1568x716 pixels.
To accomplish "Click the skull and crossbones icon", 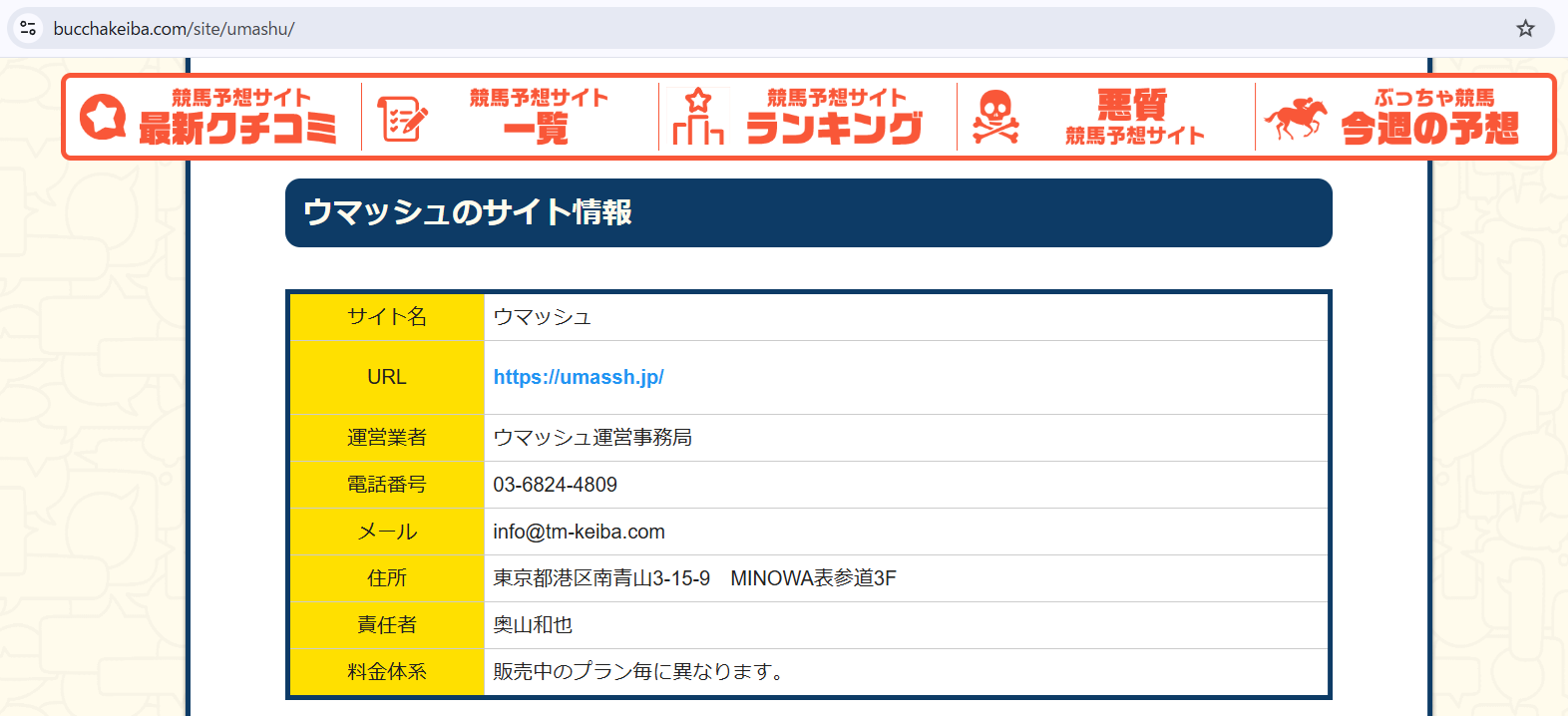I will pyautogui.click(x=995, y=117).
